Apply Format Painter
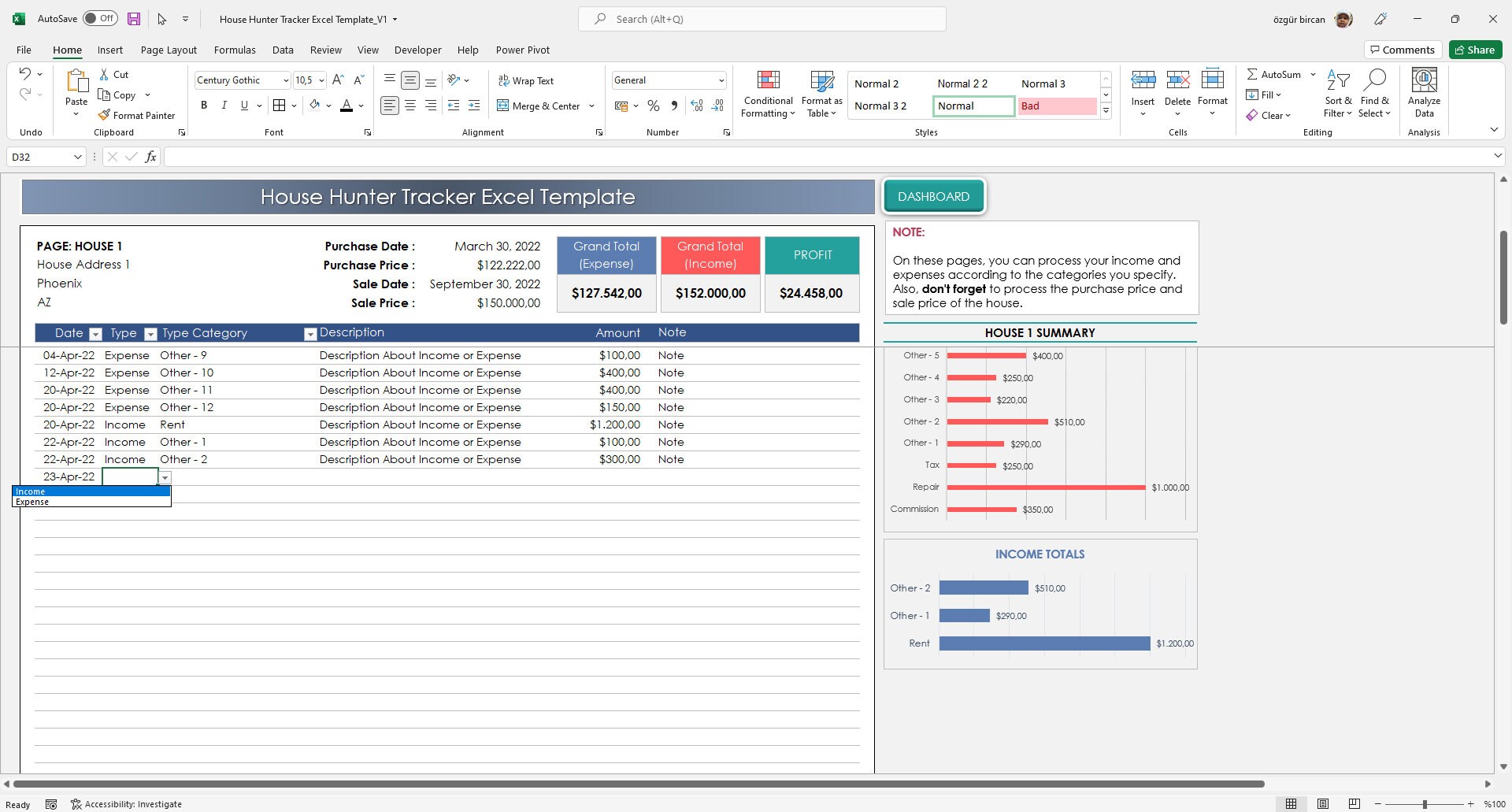This screenshot has height=812, width=1512. (137, 115)
